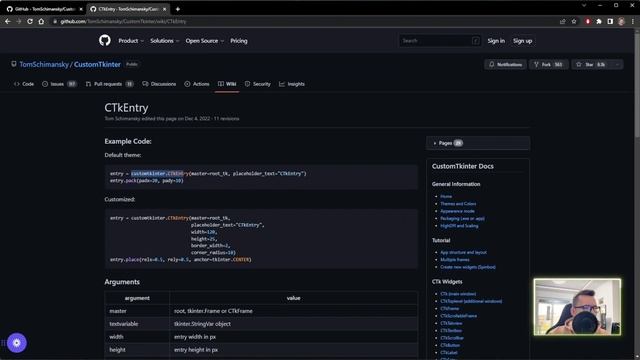Open CTkScrollbar widget link
The height and width of the screenshot is (360, 640).
[452, 338]
